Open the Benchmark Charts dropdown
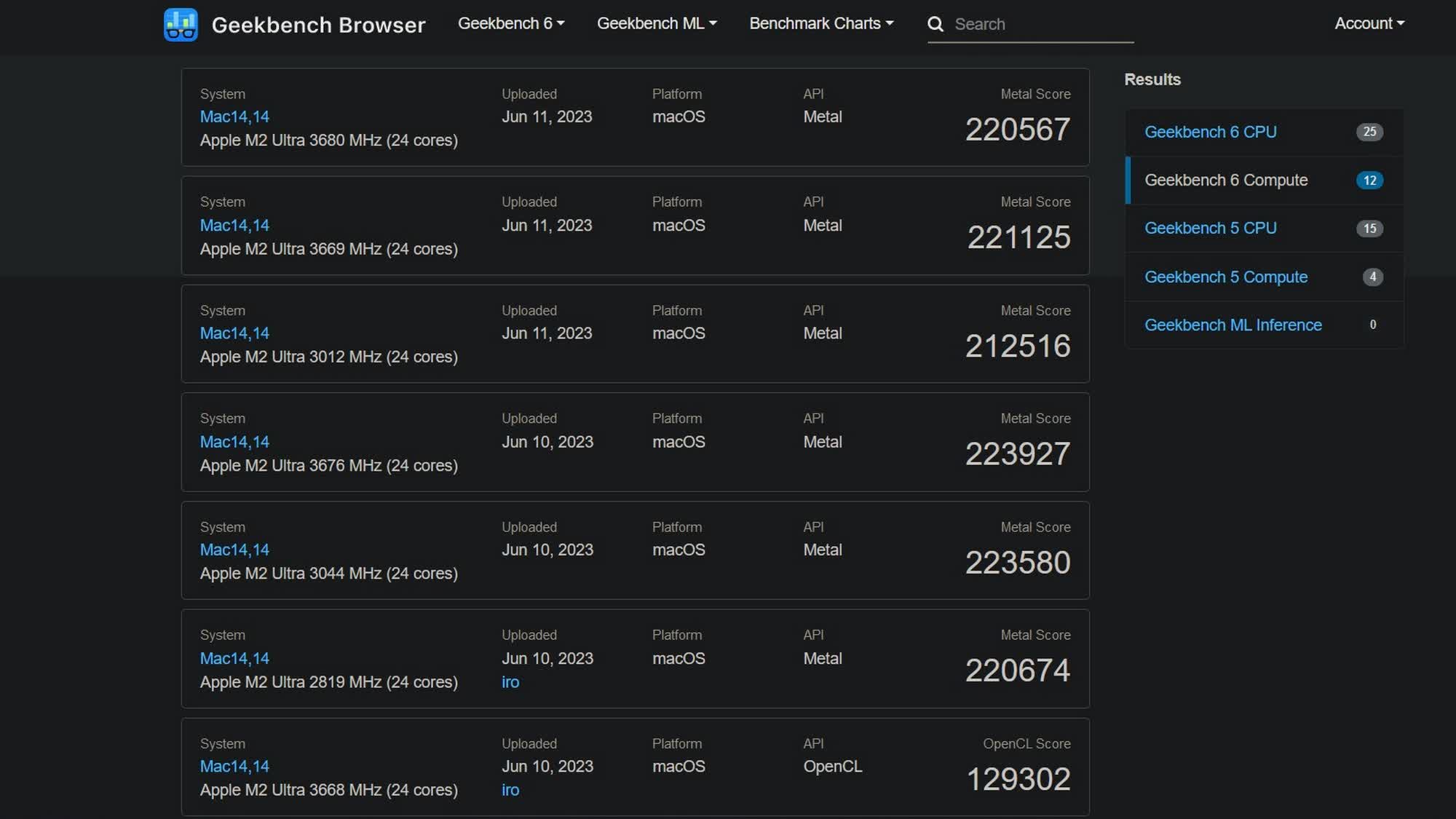 pyautogui.click(x=821, y=23)
